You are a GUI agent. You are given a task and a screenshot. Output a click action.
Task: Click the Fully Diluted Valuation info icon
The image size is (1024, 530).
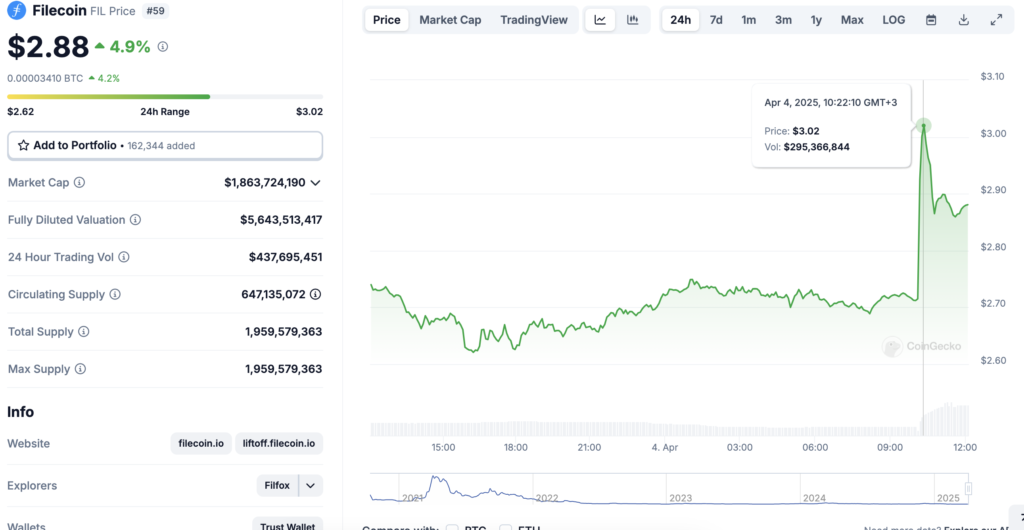[135, 220]
